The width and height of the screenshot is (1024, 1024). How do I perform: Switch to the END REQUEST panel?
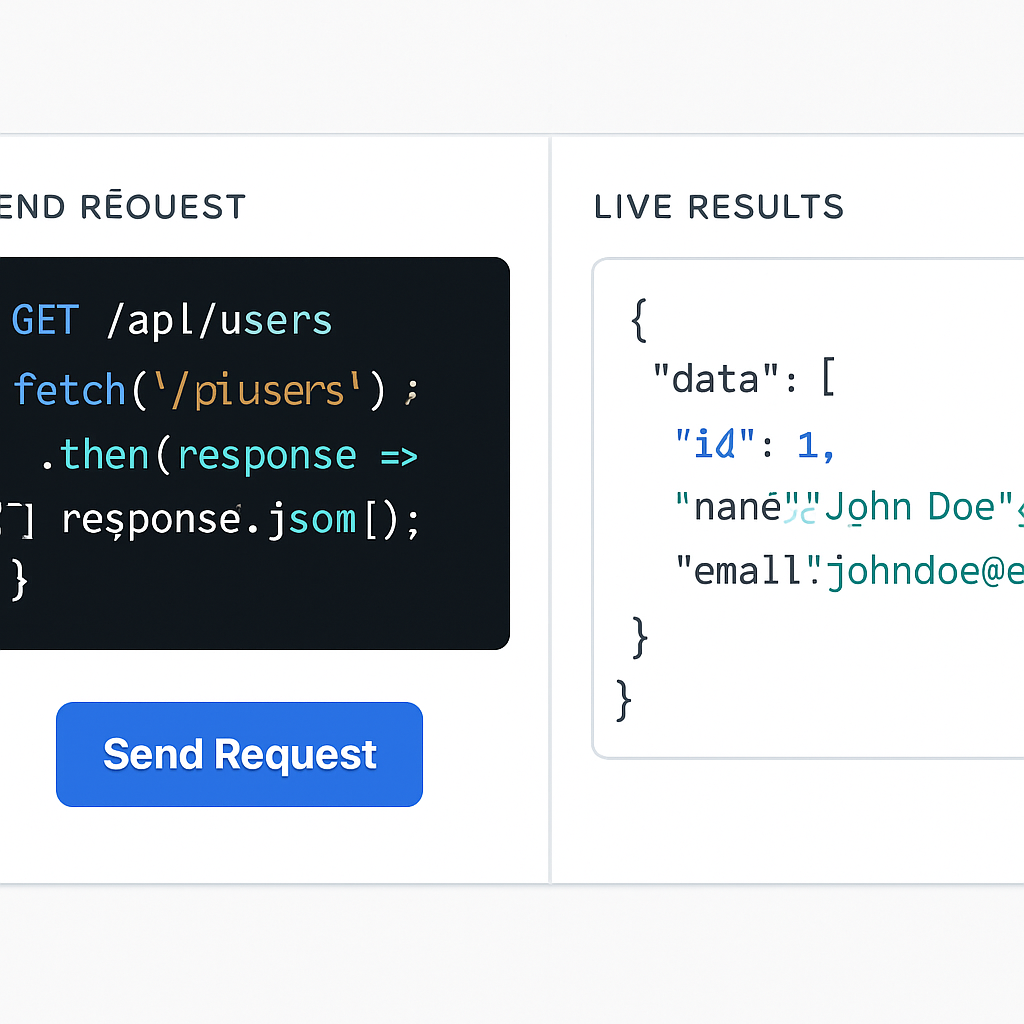tap(122, 206)
